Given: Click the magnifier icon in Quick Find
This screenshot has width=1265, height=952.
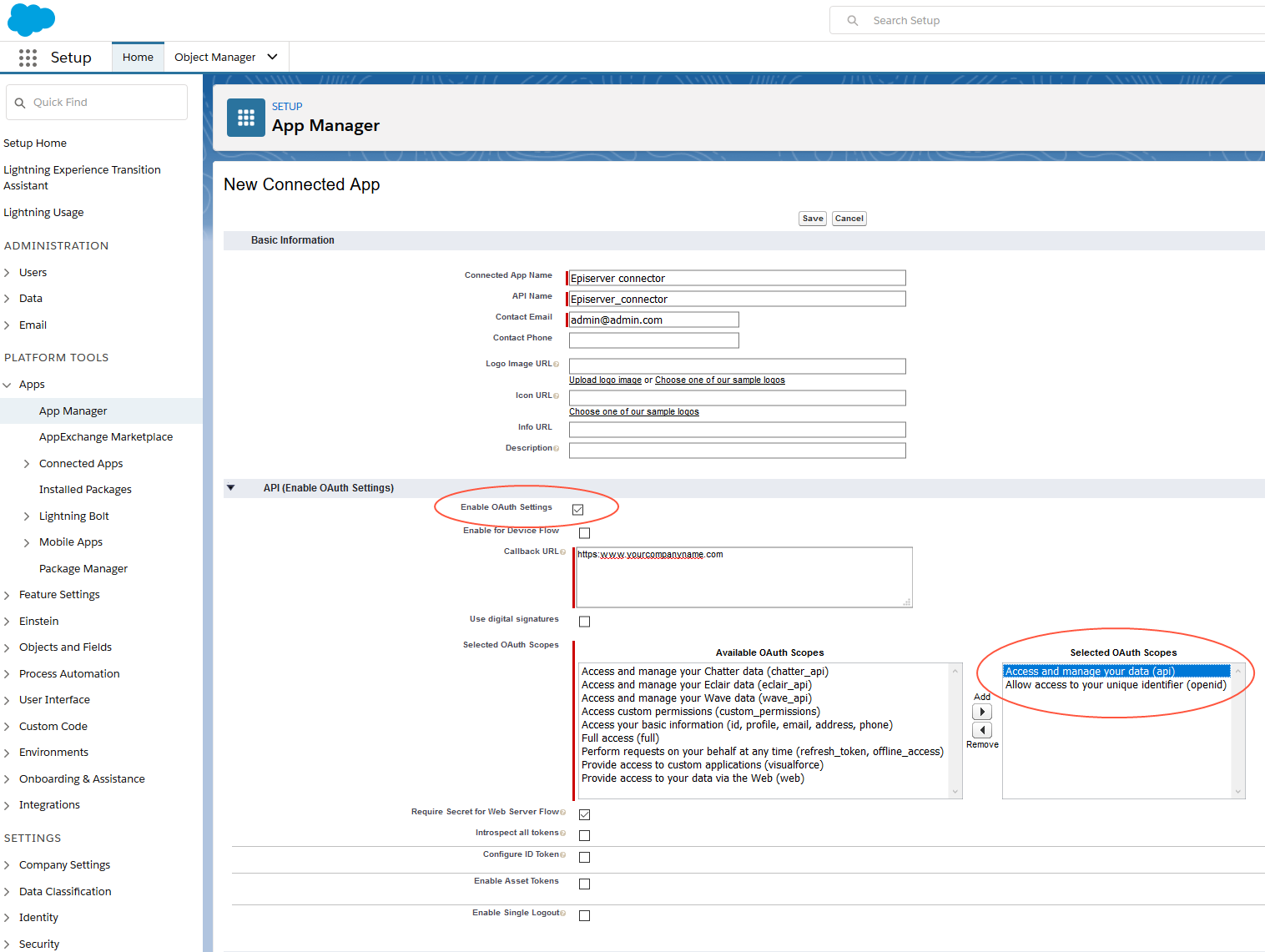Looking at the screenshot, I should [21, 102].
